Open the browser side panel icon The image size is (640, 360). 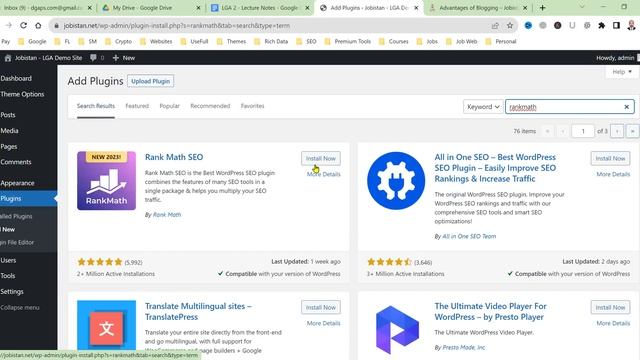click(616, 25)
